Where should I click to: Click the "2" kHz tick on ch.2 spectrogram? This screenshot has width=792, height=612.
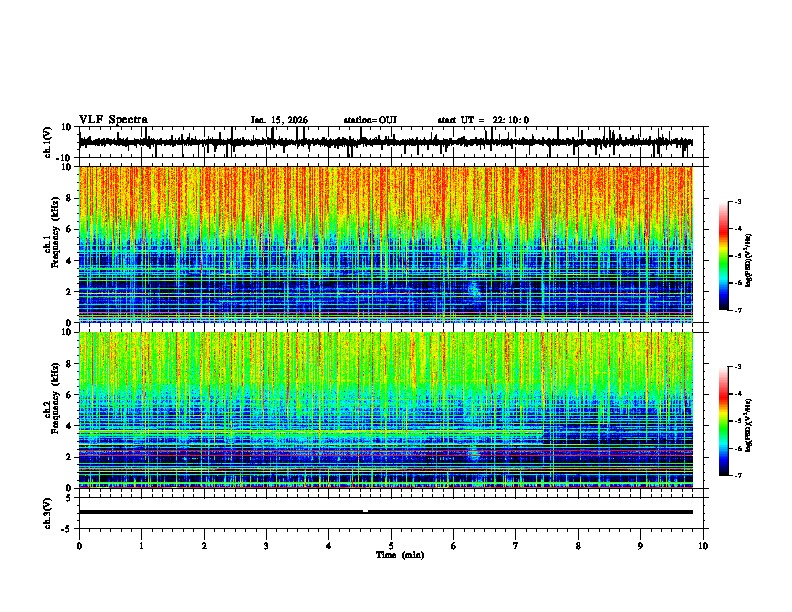tap(71, 457)
